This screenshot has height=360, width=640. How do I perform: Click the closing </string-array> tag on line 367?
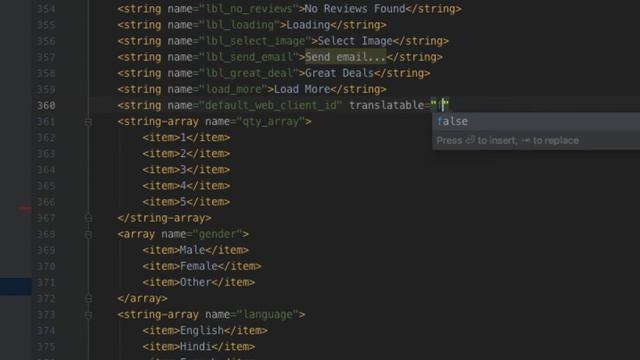click(x=164, y=218)
